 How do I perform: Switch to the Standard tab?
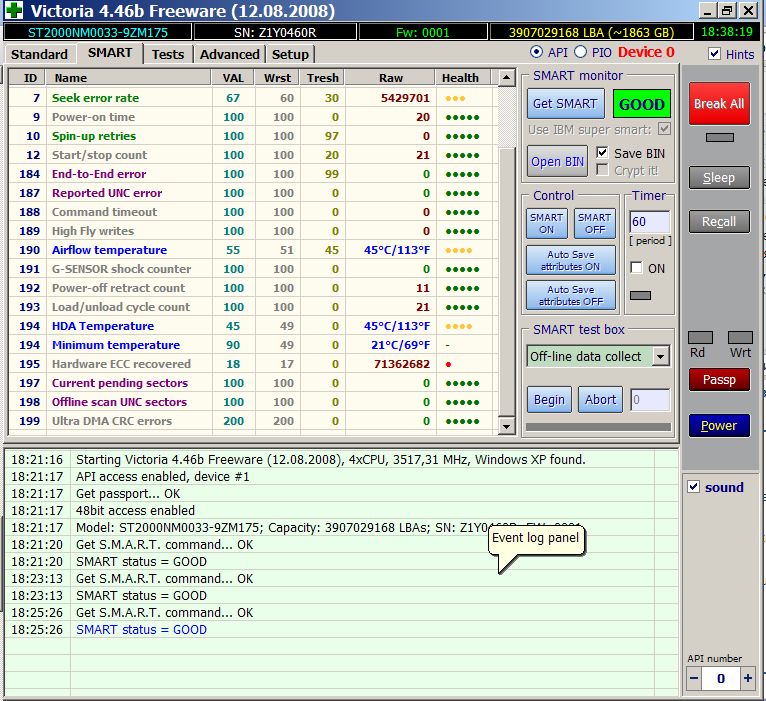pyautogui.click(x=40, y=54)
